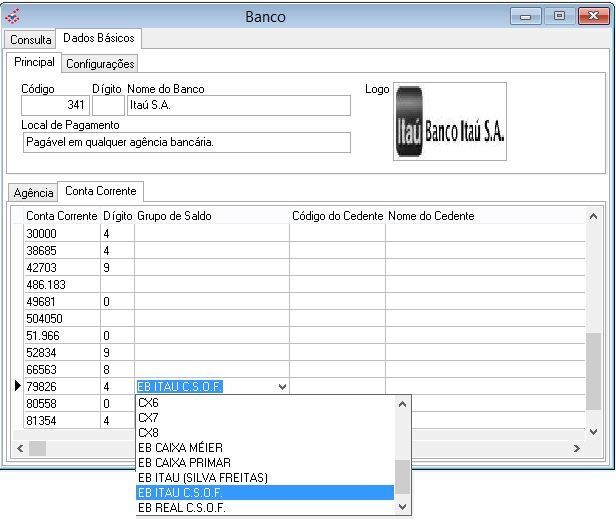Click the horizontal scrollbar right arrow
Image resolution: width=616 pixels, height=519 pixels.
[578, 448]
